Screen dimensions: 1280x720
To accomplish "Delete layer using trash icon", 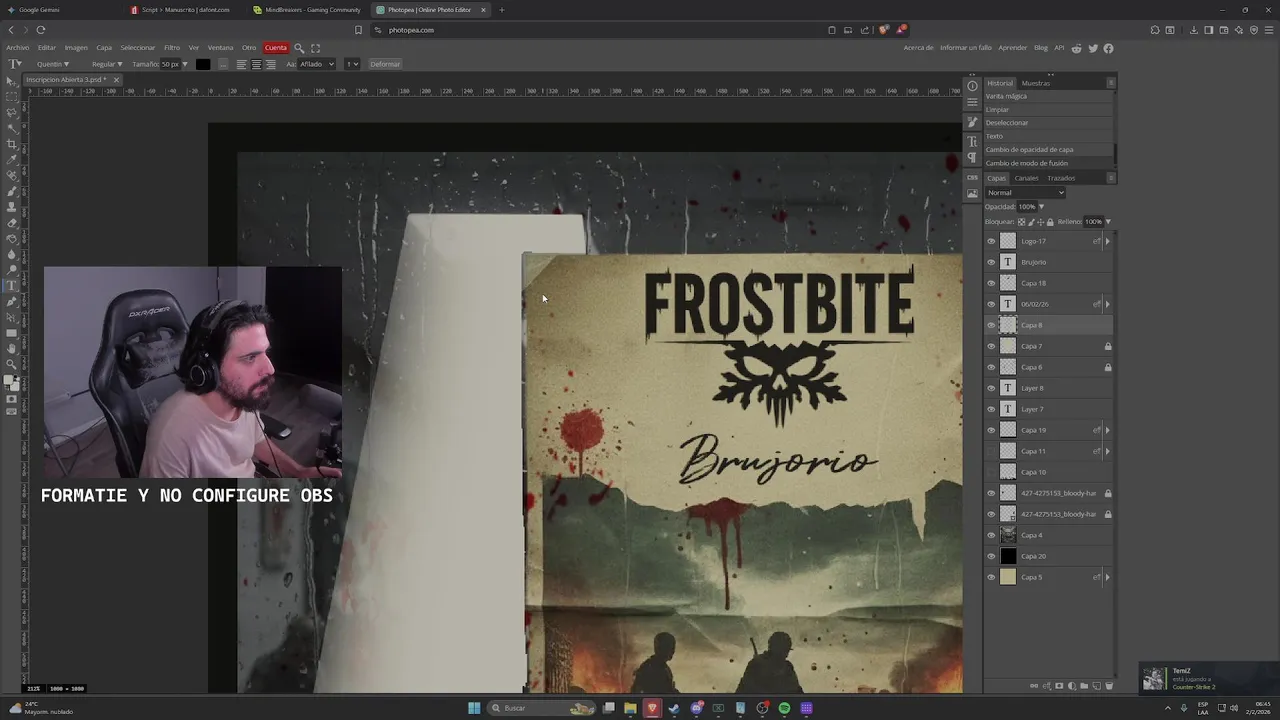I will point(1109,686).
